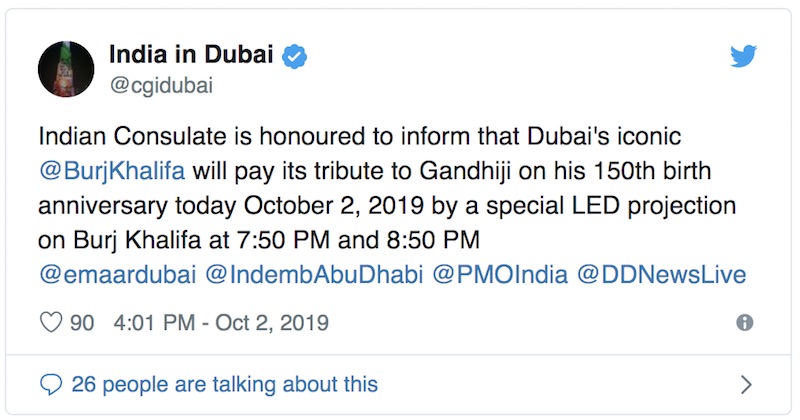Go to the @DDNewsLive mention

coord(661,274)
